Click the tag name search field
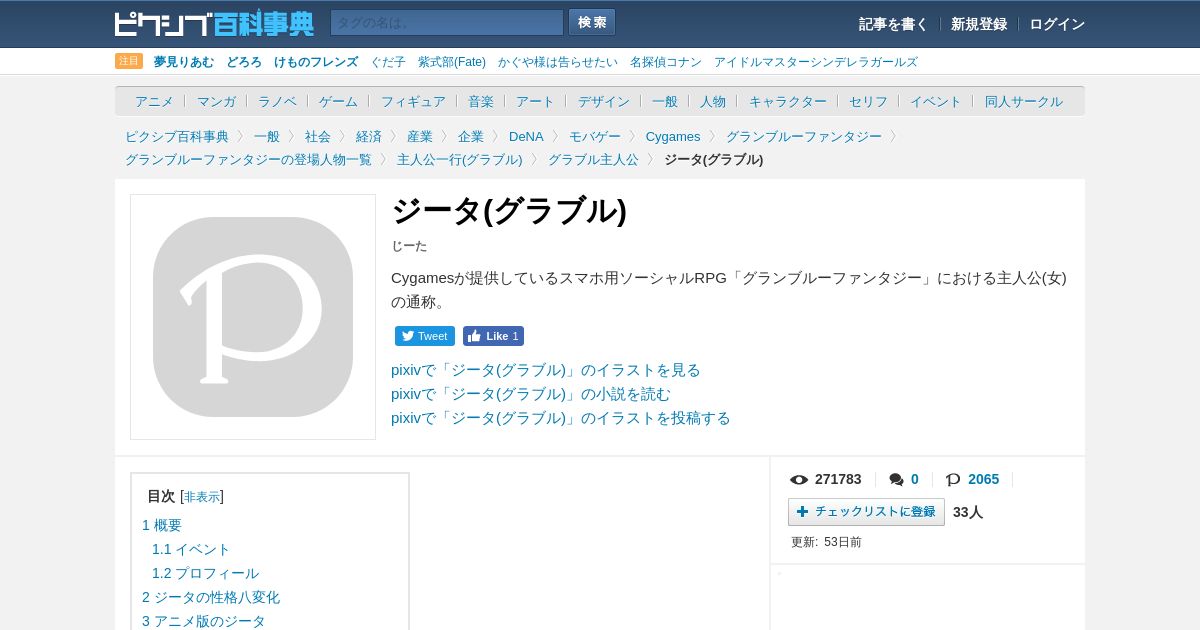This screenshot has width=1200, height=630. tap(447, 23)
